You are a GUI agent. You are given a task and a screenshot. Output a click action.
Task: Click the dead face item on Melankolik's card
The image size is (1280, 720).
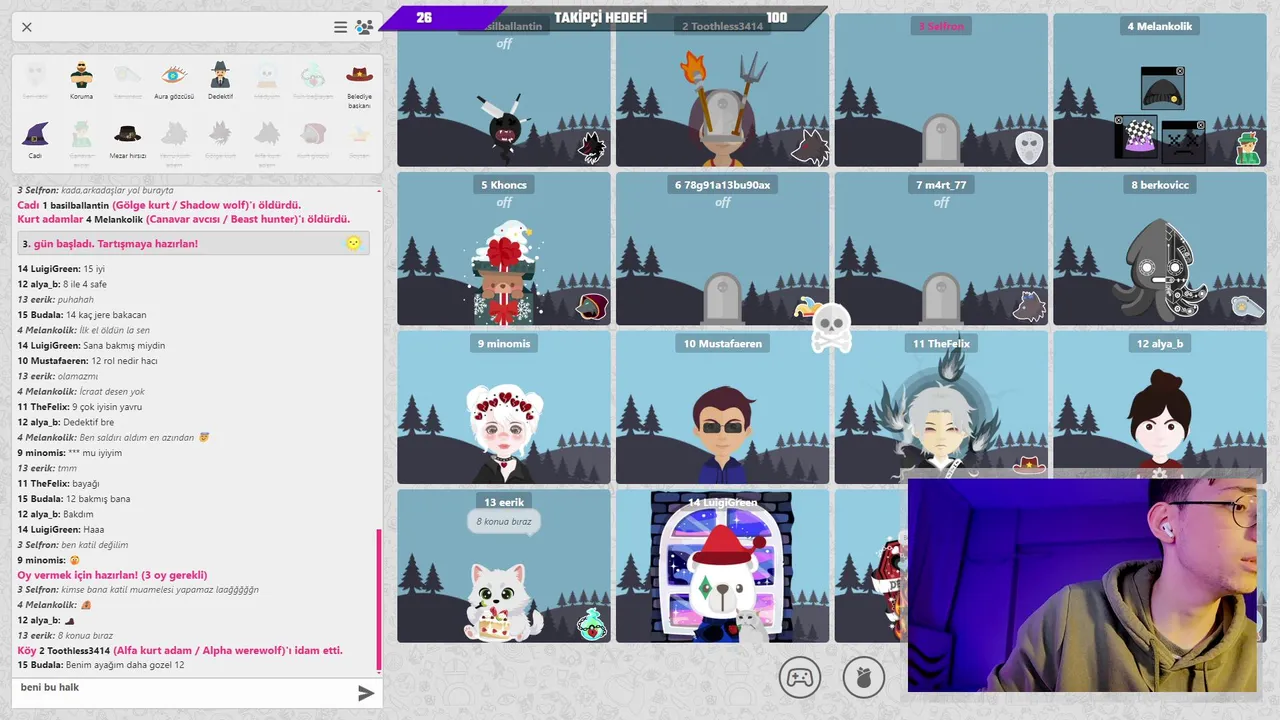(x=1183, y=141)
